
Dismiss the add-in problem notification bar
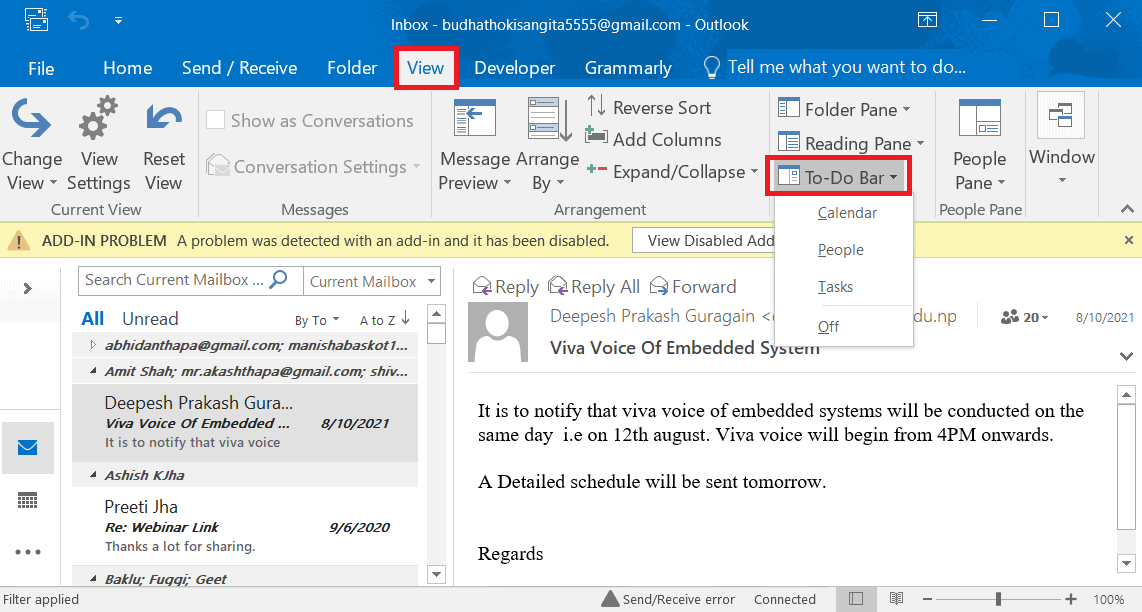1128,240
